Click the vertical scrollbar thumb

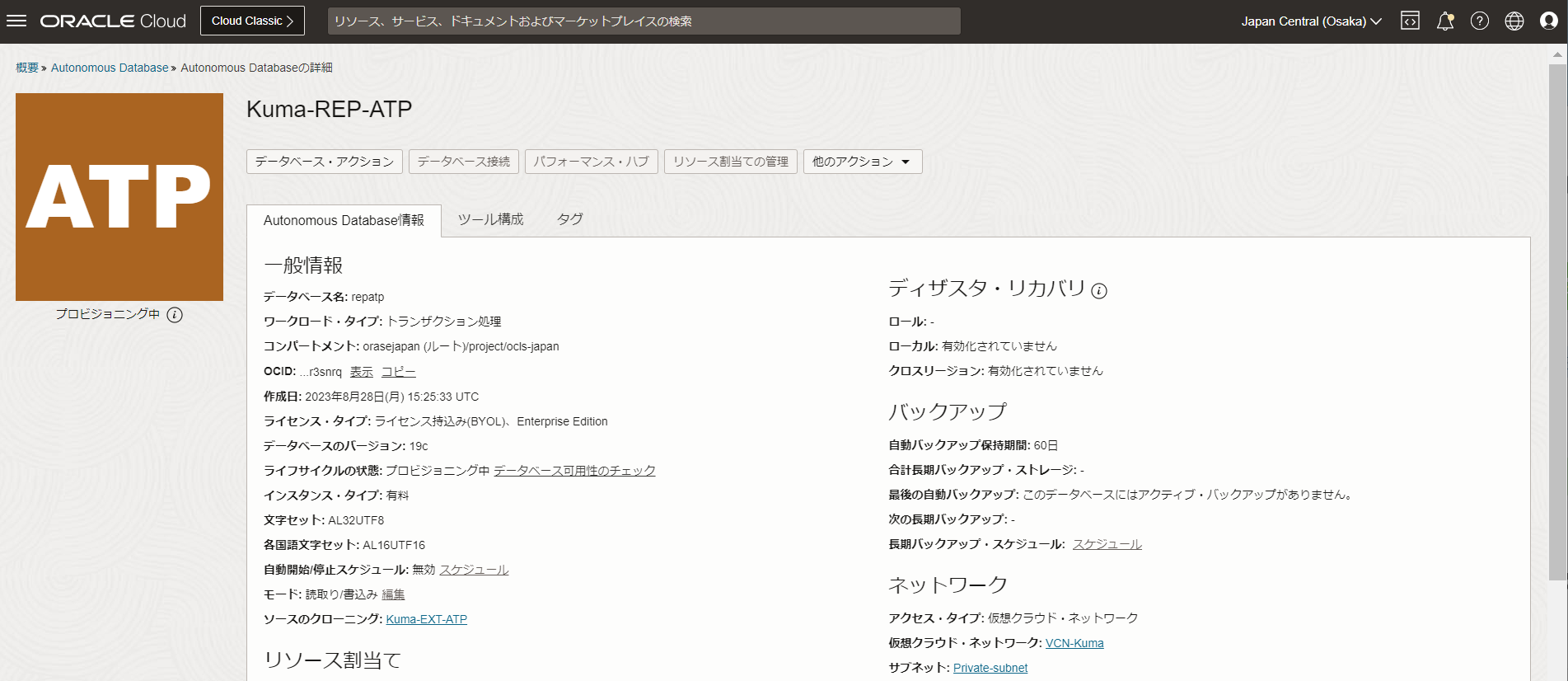[x=1557, y=322]
